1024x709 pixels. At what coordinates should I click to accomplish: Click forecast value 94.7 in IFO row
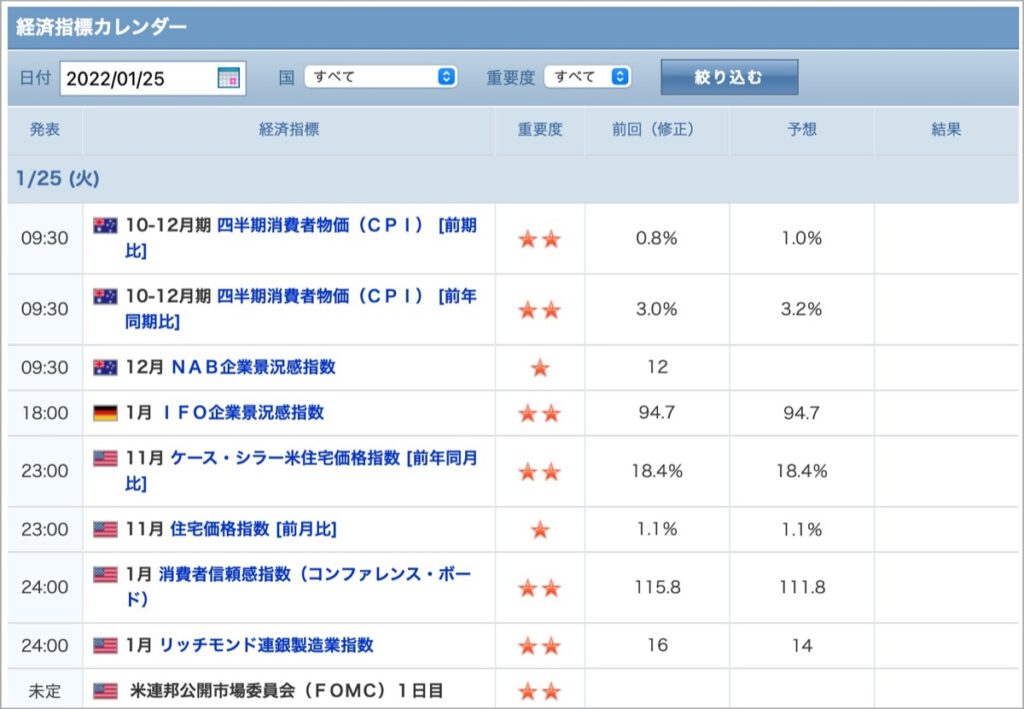click(802, 413)
